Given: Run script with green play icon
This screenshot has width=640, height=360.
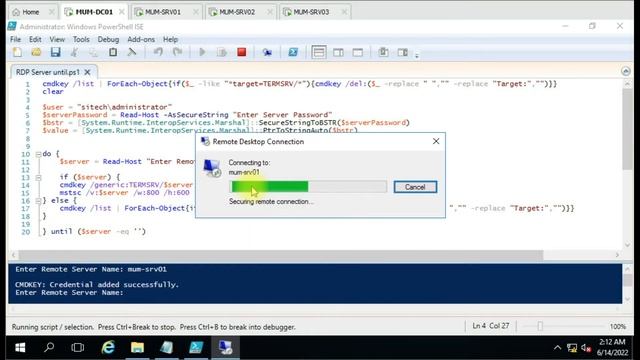Looking at the screenshot, I should click(202, 52).
